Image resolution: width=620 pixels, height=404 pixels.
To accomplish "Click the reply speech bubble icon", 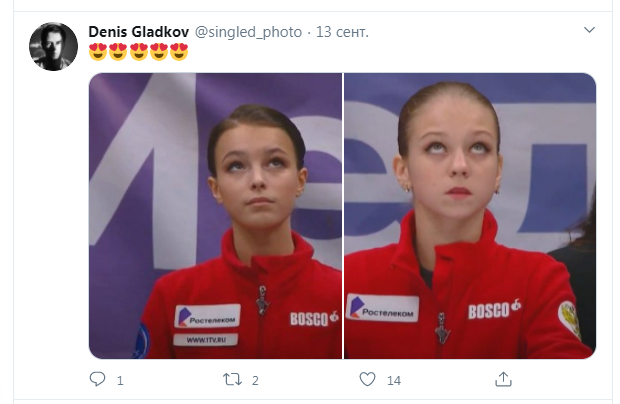I will (x=97, y=379).
